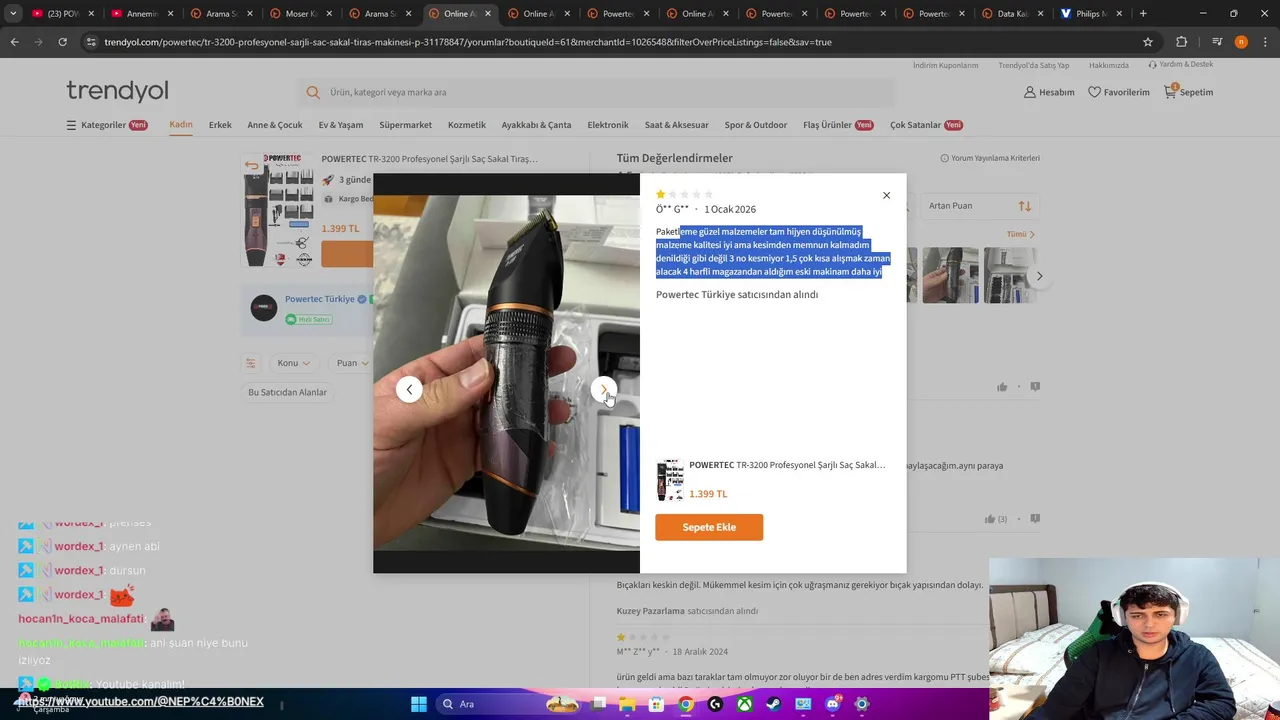Click Trendyol'da Satış Yap link
This screenshot has width=1280, height=720.
[1034, 65]
